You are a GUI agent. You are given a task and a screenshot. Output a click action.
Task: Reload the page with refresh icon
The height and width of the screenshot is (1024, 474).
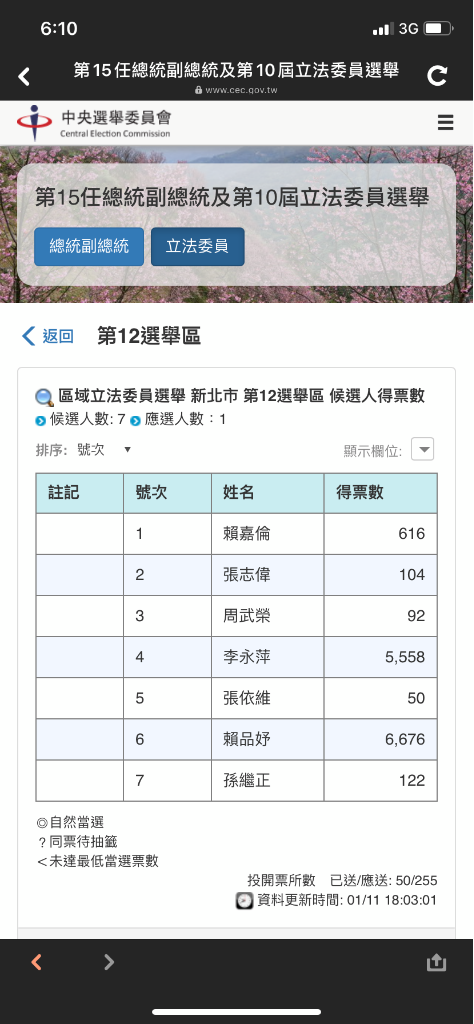coord(437,76)
